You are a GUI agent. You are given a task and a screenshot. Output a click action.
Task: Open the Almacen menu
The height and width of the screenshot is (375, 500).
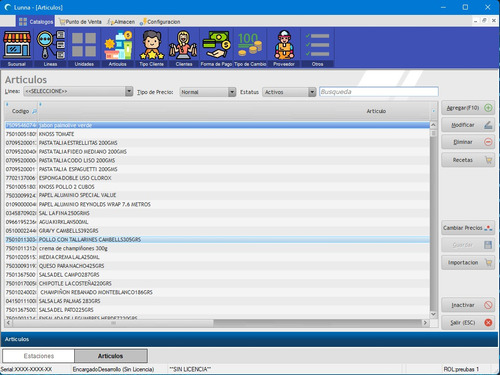121,22
